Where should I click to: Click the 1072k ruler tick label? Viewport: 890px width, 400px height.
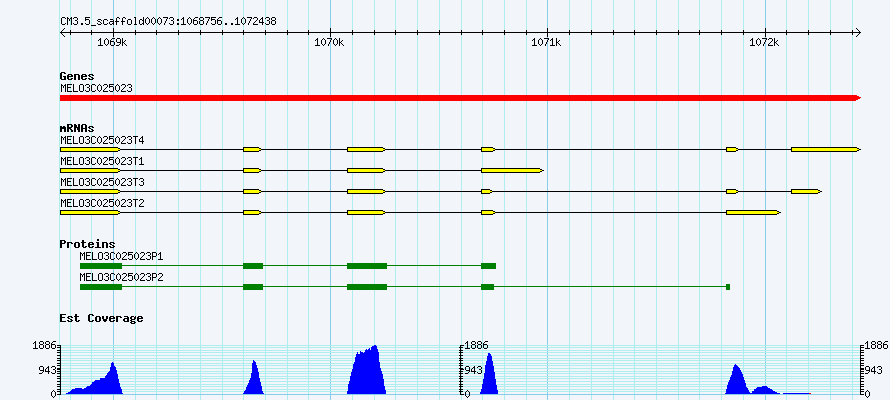[764, 42]
